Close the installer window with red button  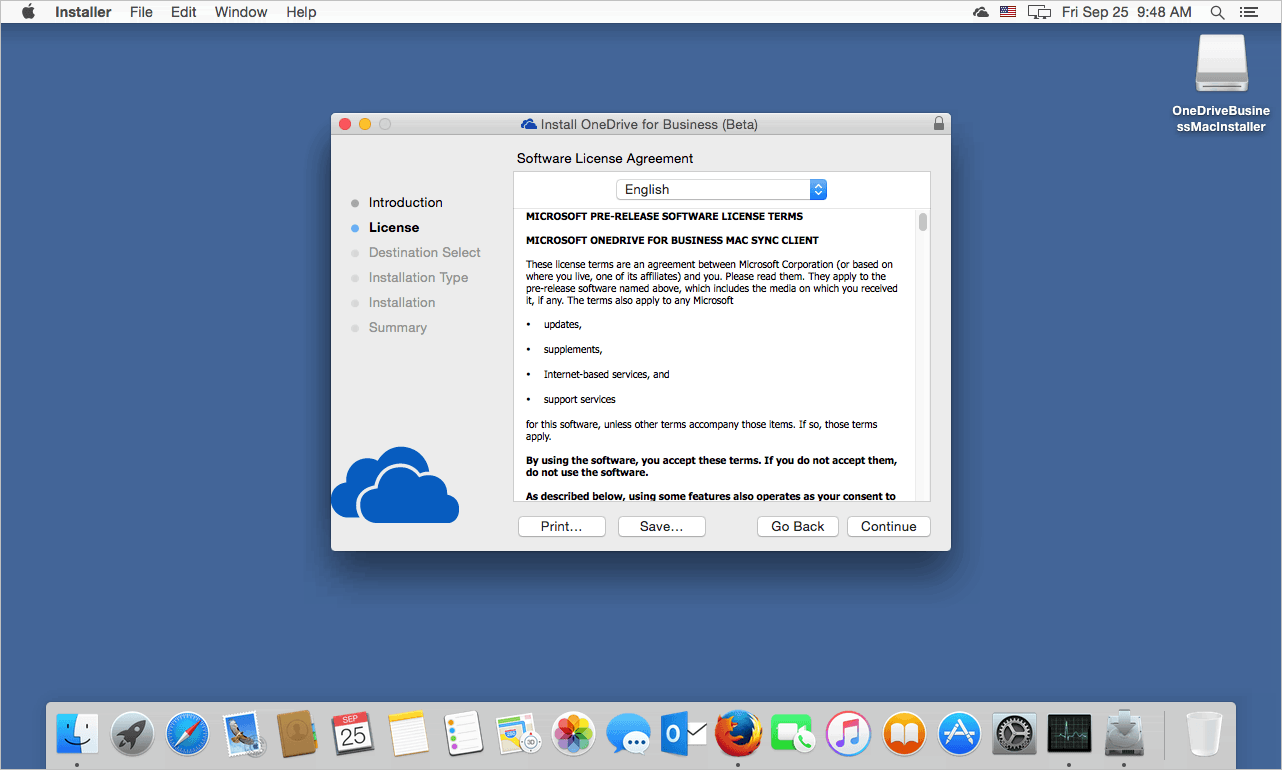[345, 124]
